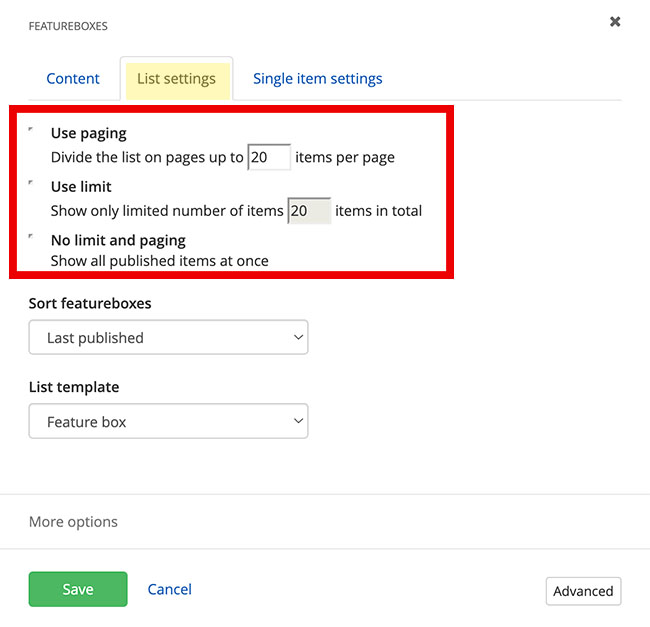Click the items per page number field

pyautogui.click(x=269, y=157)
